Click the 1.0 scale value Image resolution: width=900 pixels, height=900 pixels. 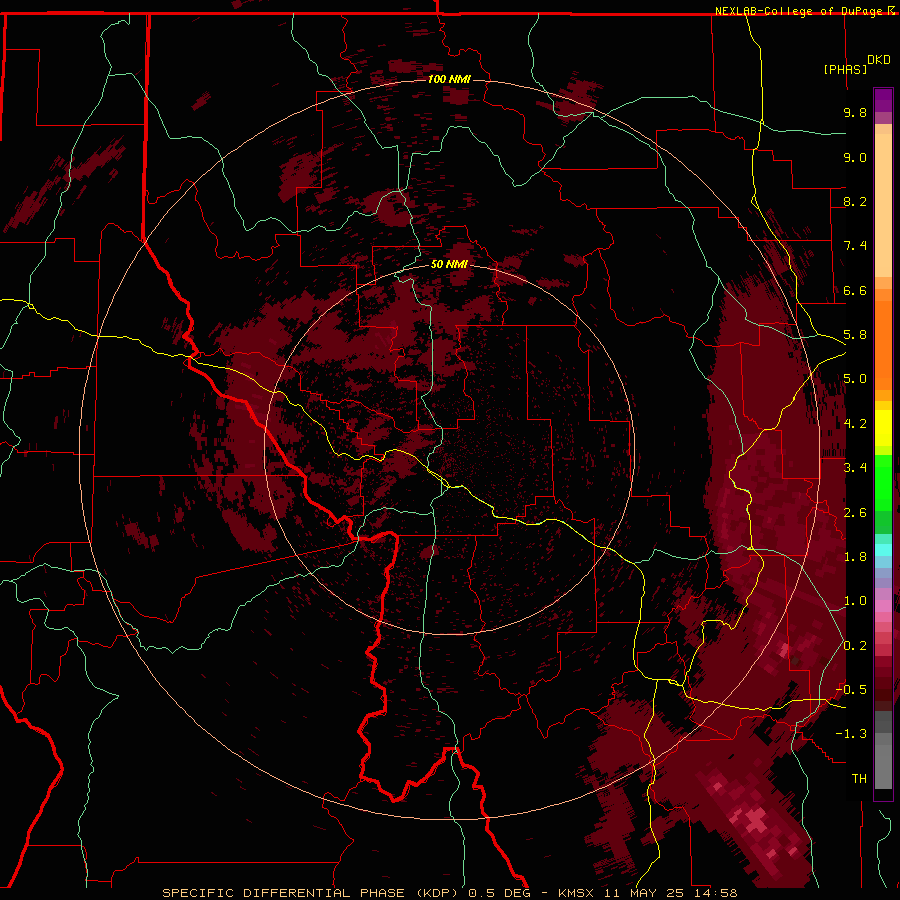pos(855,601)
